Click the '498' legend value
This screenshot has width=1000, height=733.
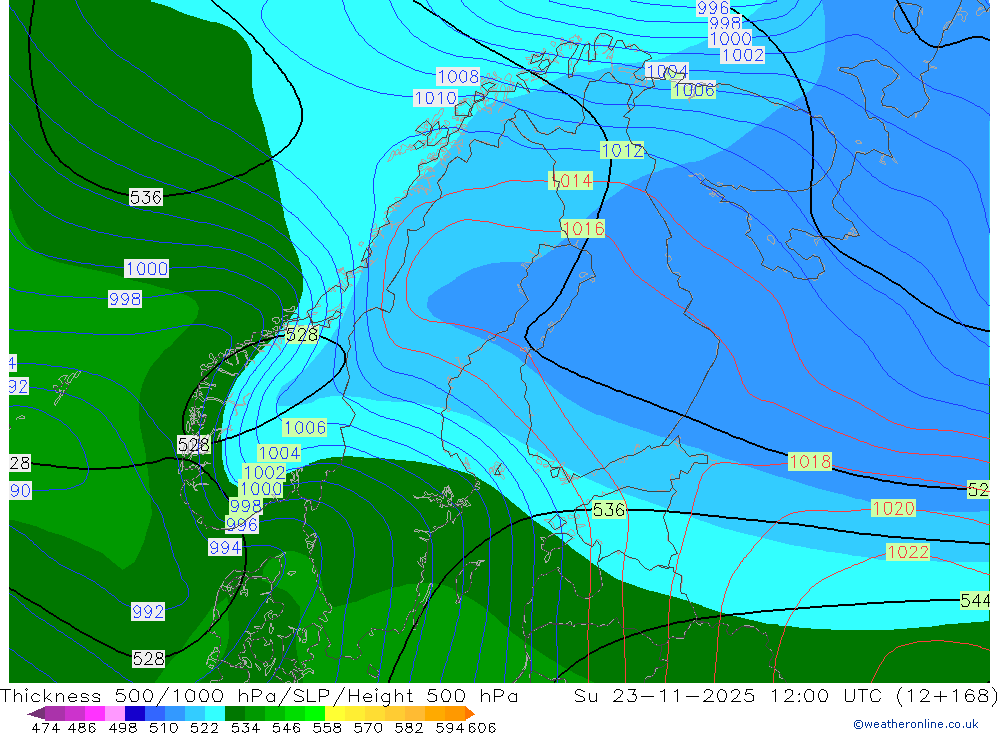[x=123, y=727]
